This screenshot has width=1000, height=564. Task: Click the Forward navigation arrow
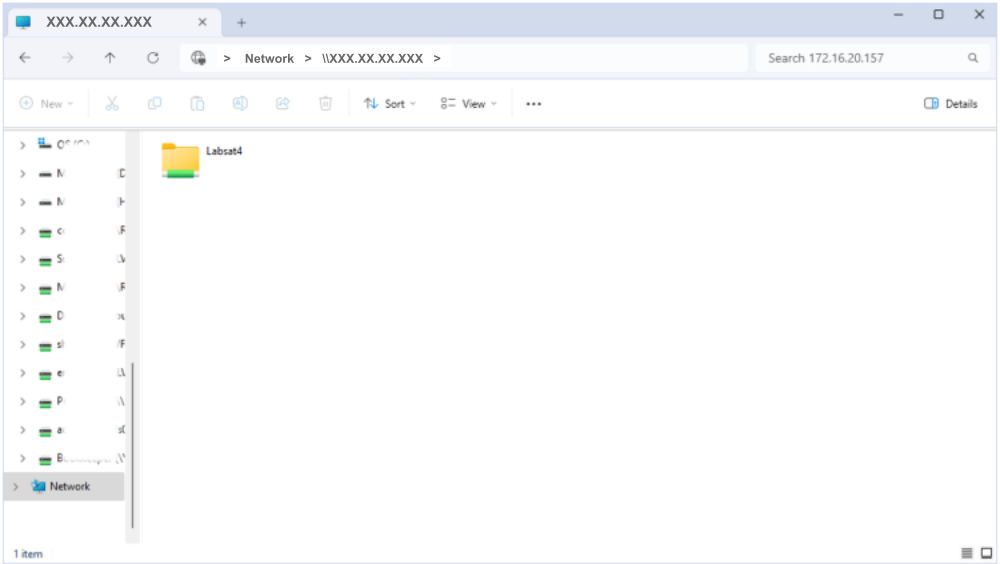pyautogui.click(x=68, y=58)
